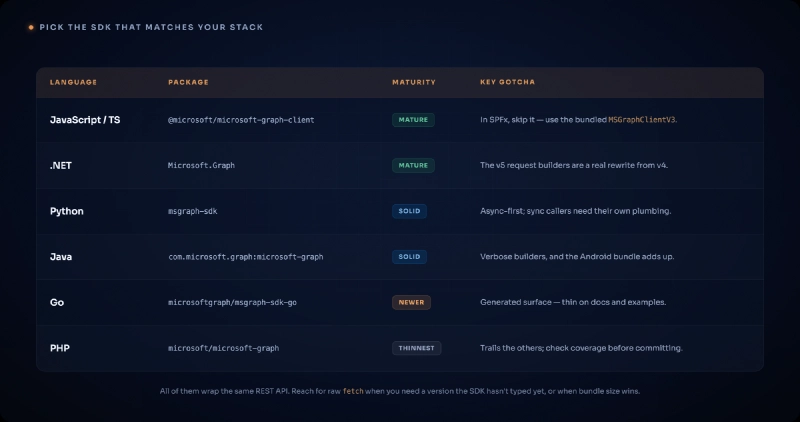Viewport: 800px width, 422px height.
Task: Click the MATURITY column header
Action: pos(414,82)
